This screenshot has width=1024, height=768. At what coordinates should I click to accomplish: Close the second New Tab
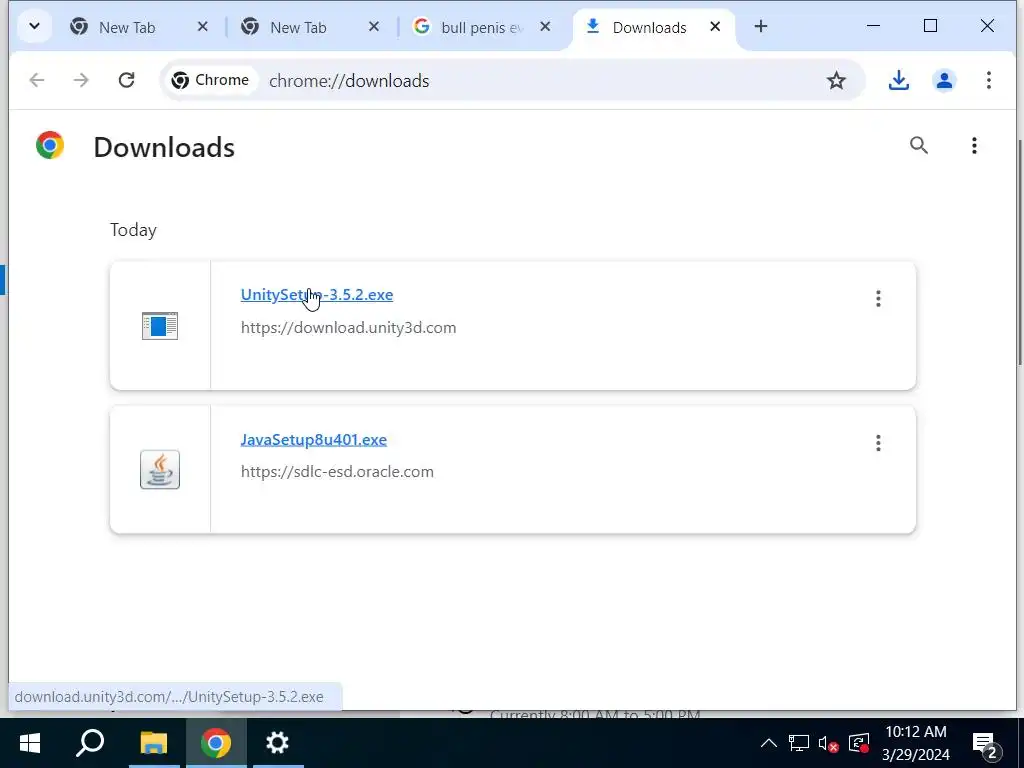coord(374,27)
